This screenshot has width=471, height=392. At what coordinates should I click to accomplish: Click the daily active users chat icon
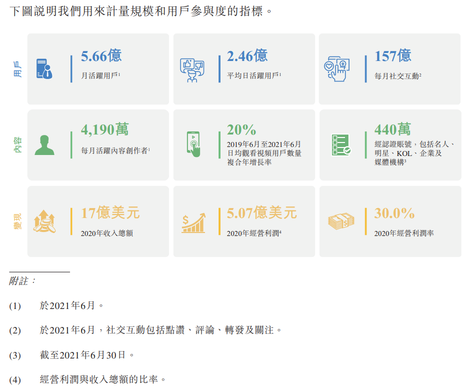[x=192, y=70]
